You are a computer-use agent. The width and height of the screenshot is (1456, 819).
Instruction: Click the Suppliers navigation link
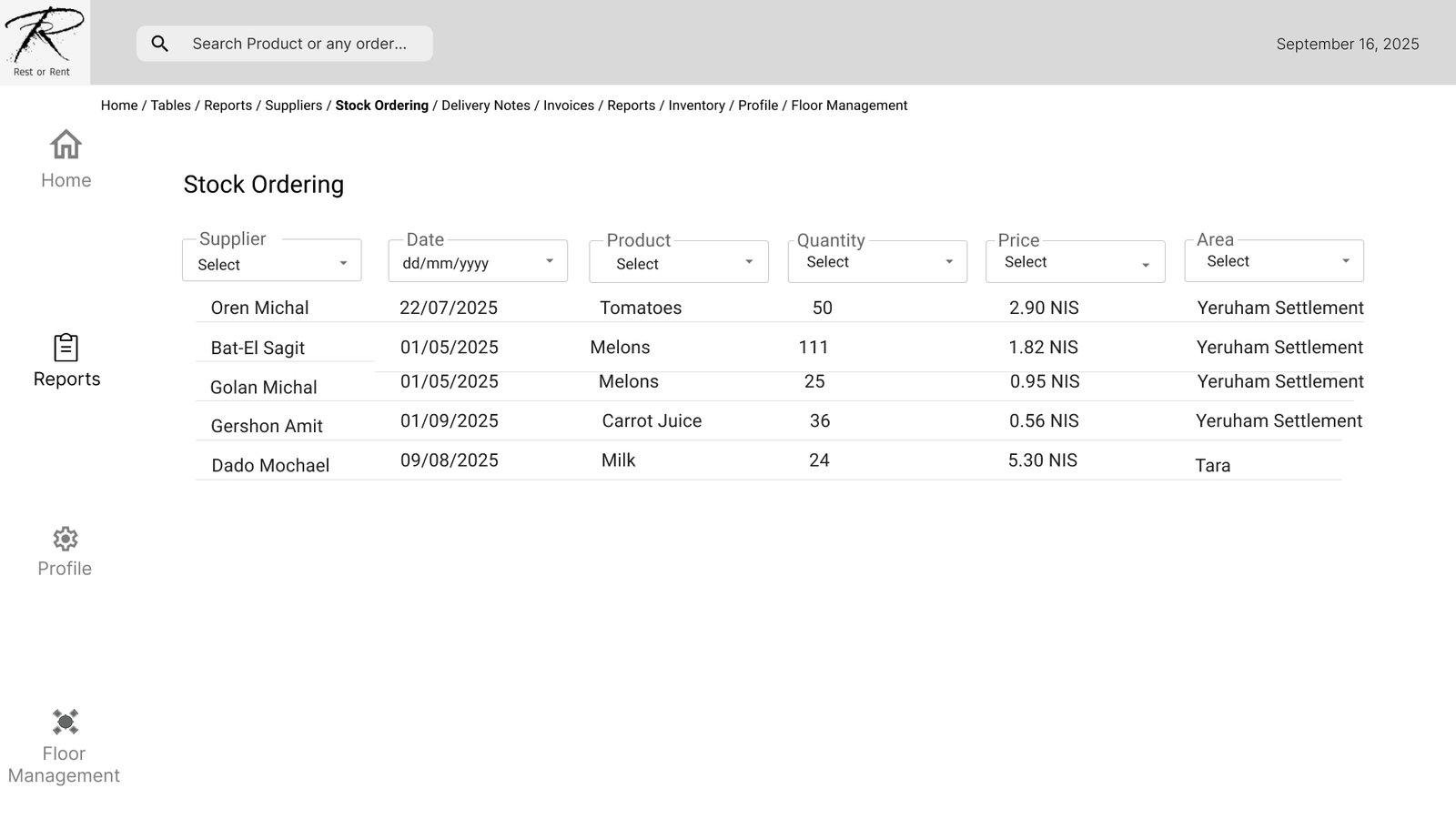[x=293, y=106]
